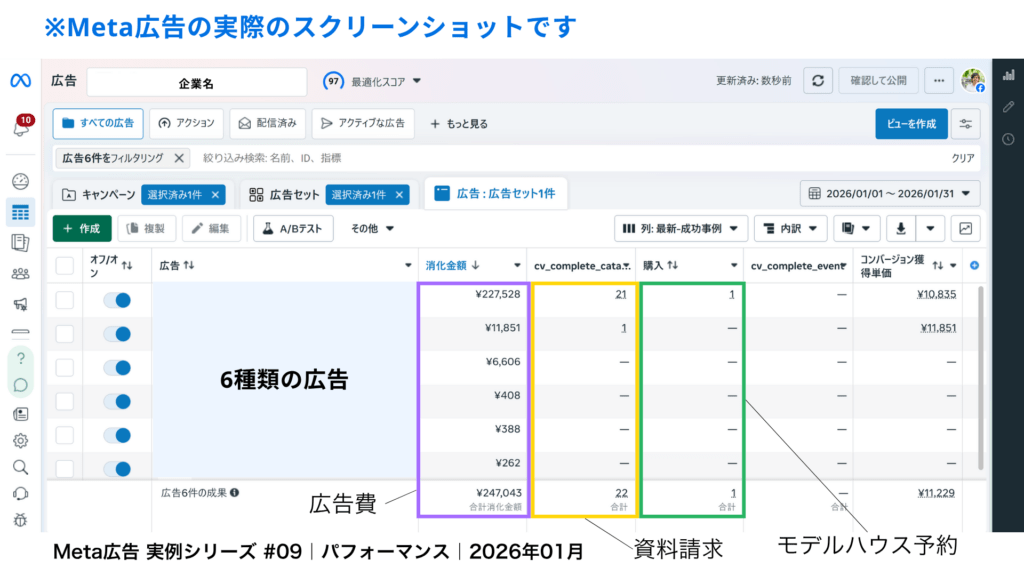
Task: Open the 消化金額 column menu arrow
Action: (x=517, y=265)
